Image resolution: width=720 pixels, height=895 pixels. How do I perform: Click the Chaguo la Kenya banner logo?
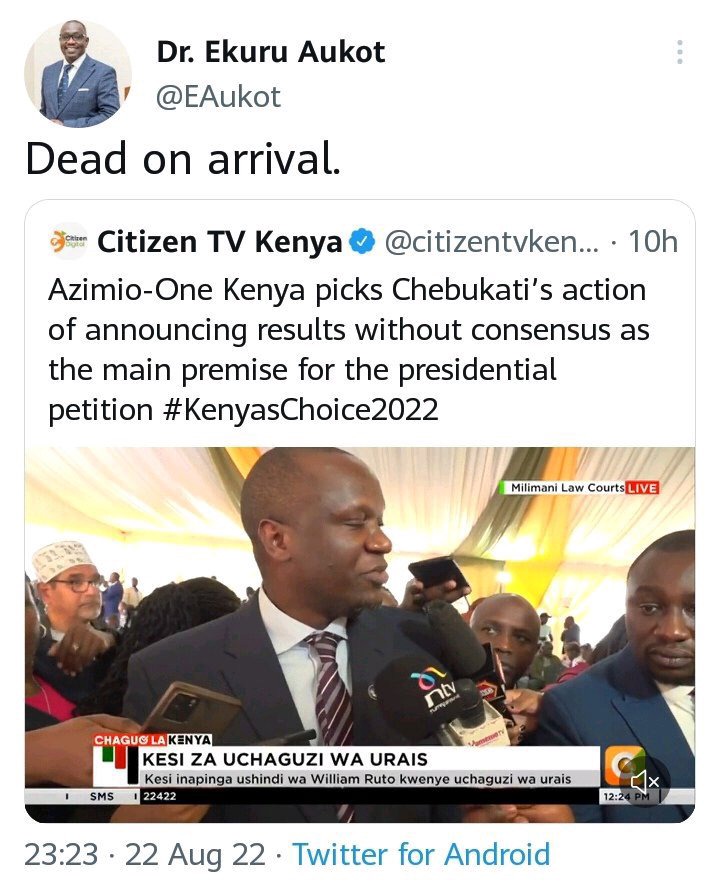click(x=152, y=740)
